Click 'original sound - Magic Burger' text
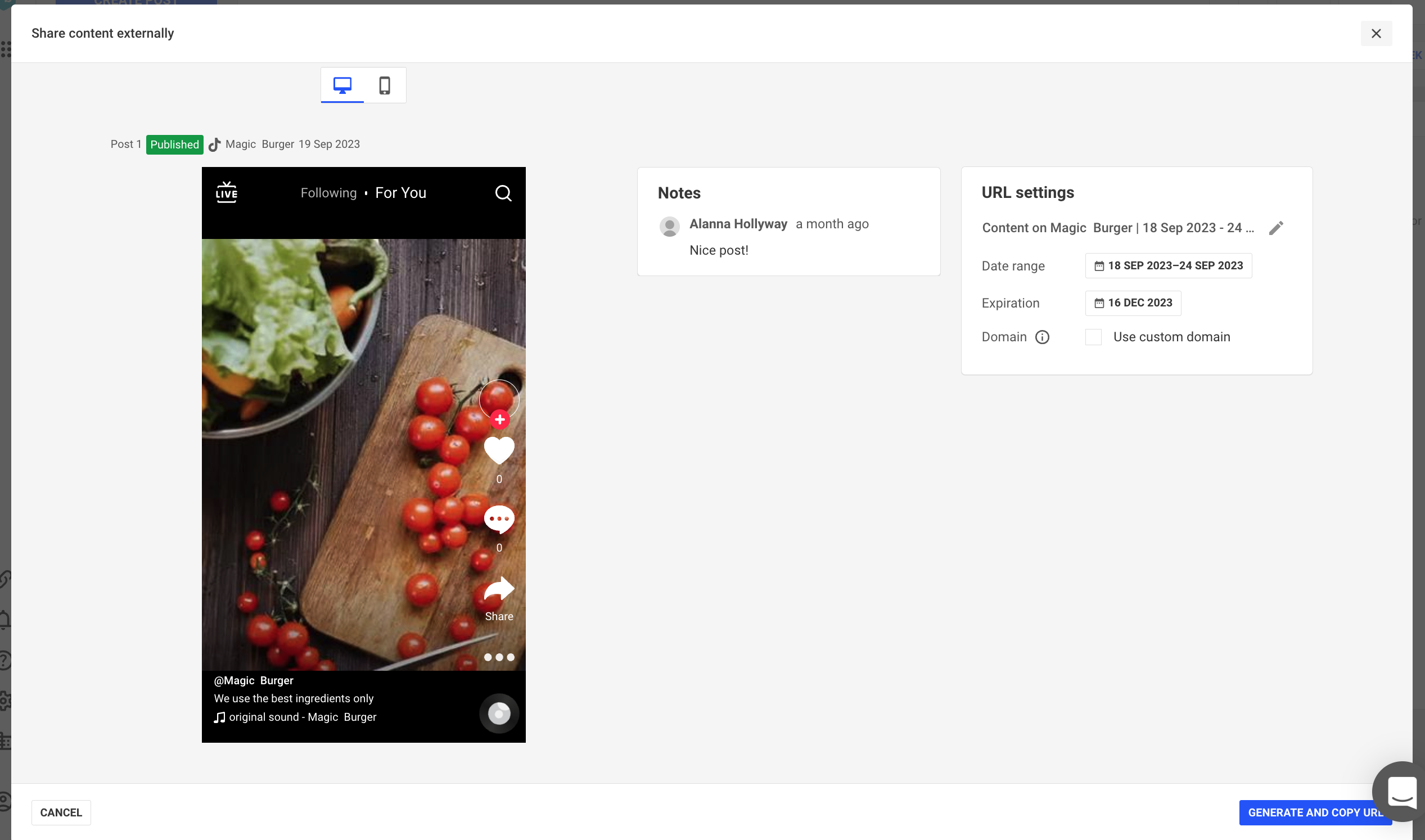Screen dimensions: 1425x840 (x=303, y=717)
